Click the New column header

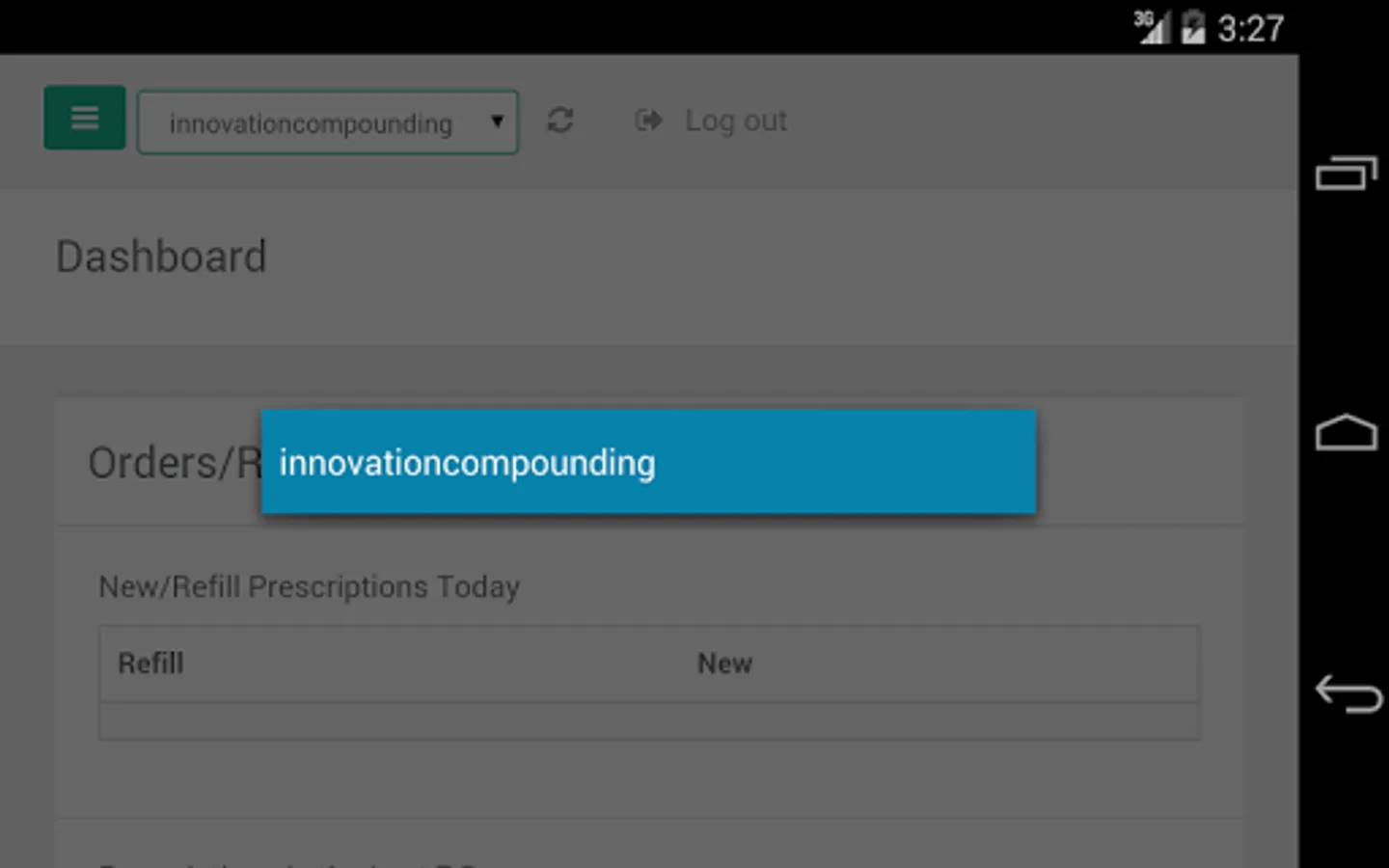tap(724, 664)
